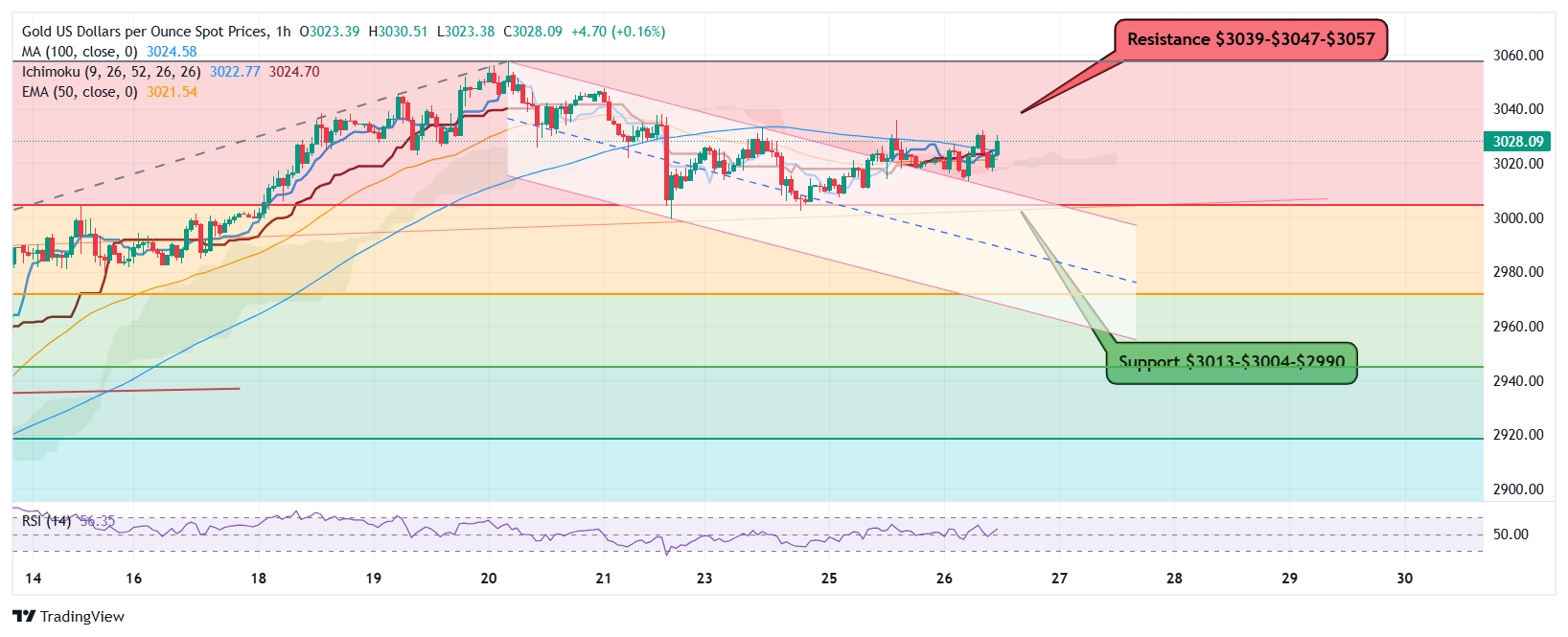
Task: Click the 3000.00 price axis label
Action: point(1518,218)
